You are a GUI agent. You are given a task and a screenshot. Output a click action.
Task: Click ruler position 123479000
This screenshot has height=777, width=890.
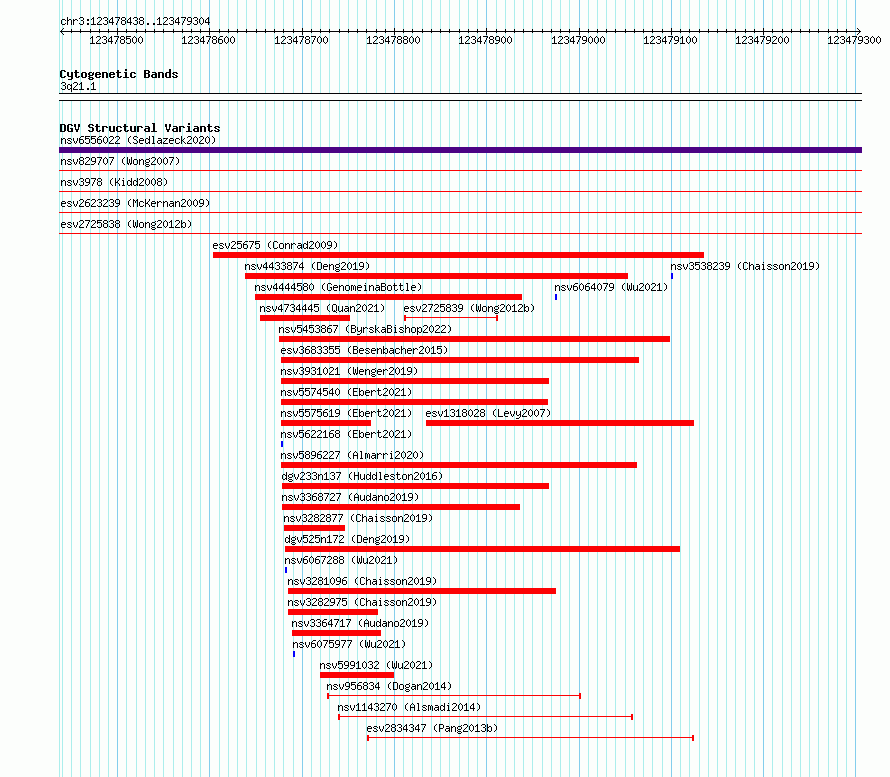pos(578,40)
